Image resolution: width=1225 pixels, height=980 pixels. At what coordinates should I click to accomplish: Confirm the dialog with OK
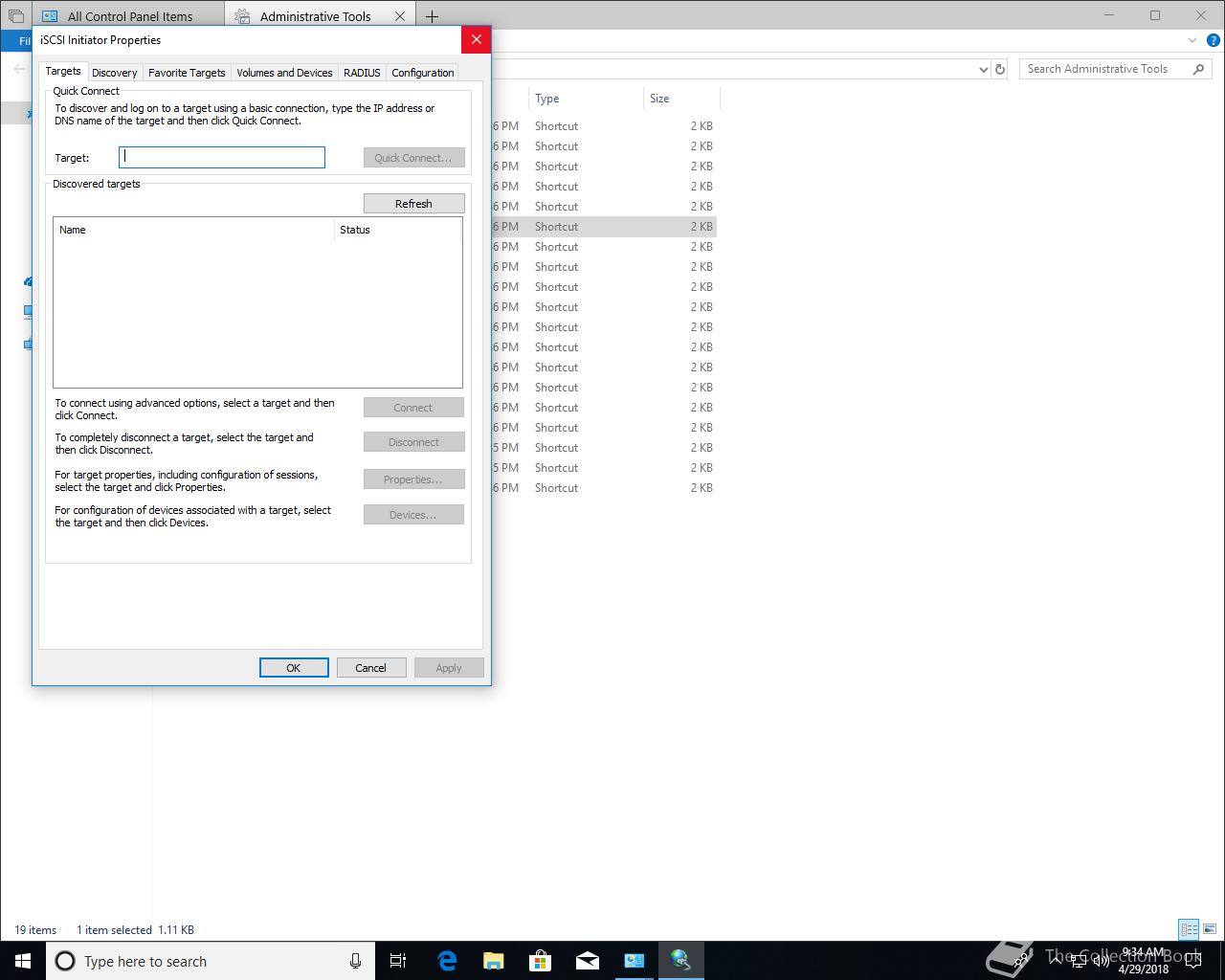tap(294, 668)
